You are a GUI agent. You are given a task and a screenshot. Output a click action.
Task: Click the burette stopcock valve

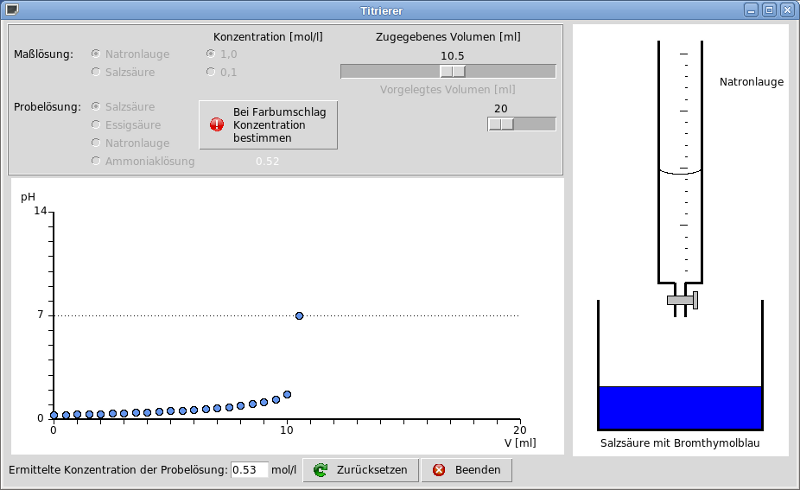pyautogui.click(x=682, y=299)
